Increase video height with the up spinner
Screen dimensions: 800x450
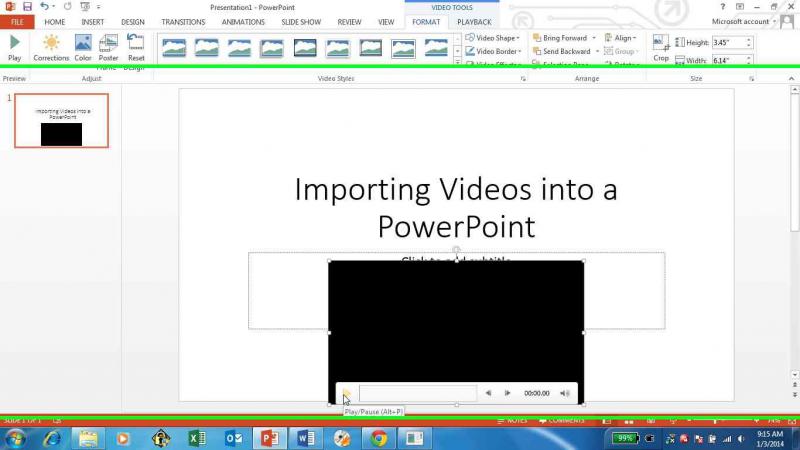[748, 40]
